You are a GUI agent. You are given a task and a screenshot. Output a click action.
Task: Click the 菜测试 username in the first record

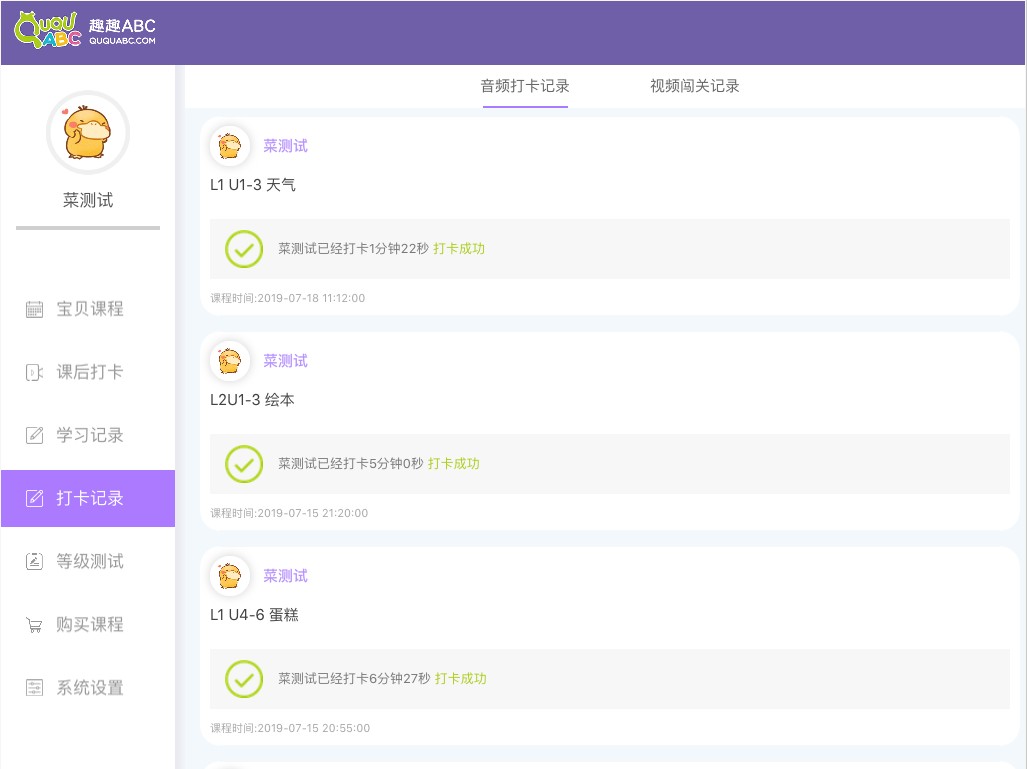click(285, 146)
